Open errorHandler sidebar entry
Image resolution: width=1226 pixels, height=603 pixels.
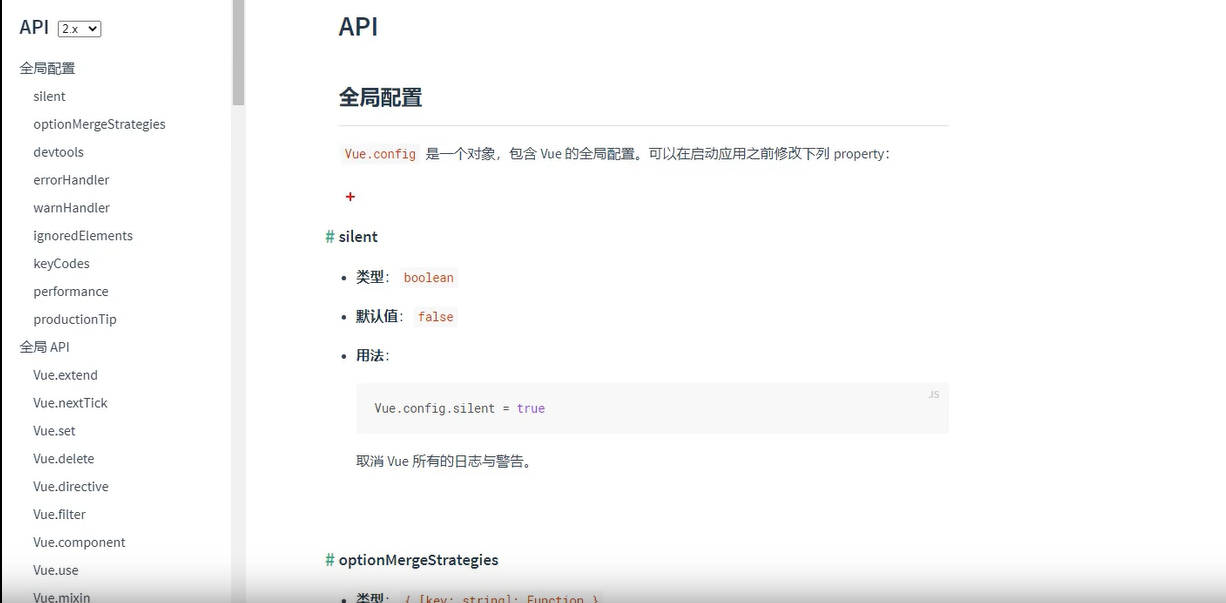click(71, 180)
